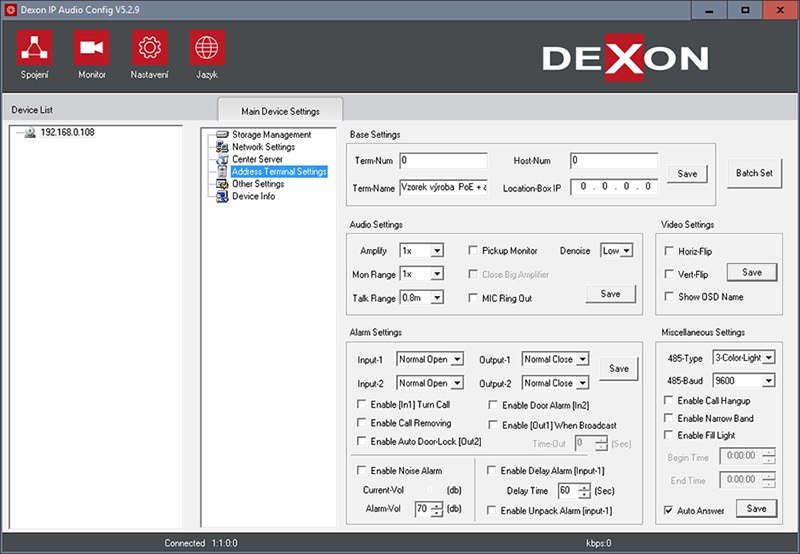
Task: Switch to Main Device Settings tab
Action: pos(281,110)
